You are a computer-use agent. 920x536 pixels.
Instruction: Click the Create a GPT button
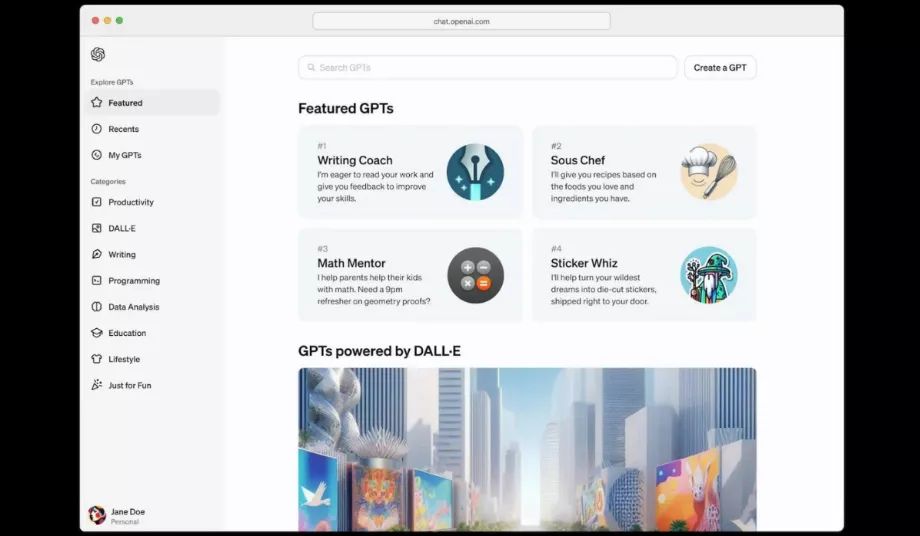click(720, 67)
